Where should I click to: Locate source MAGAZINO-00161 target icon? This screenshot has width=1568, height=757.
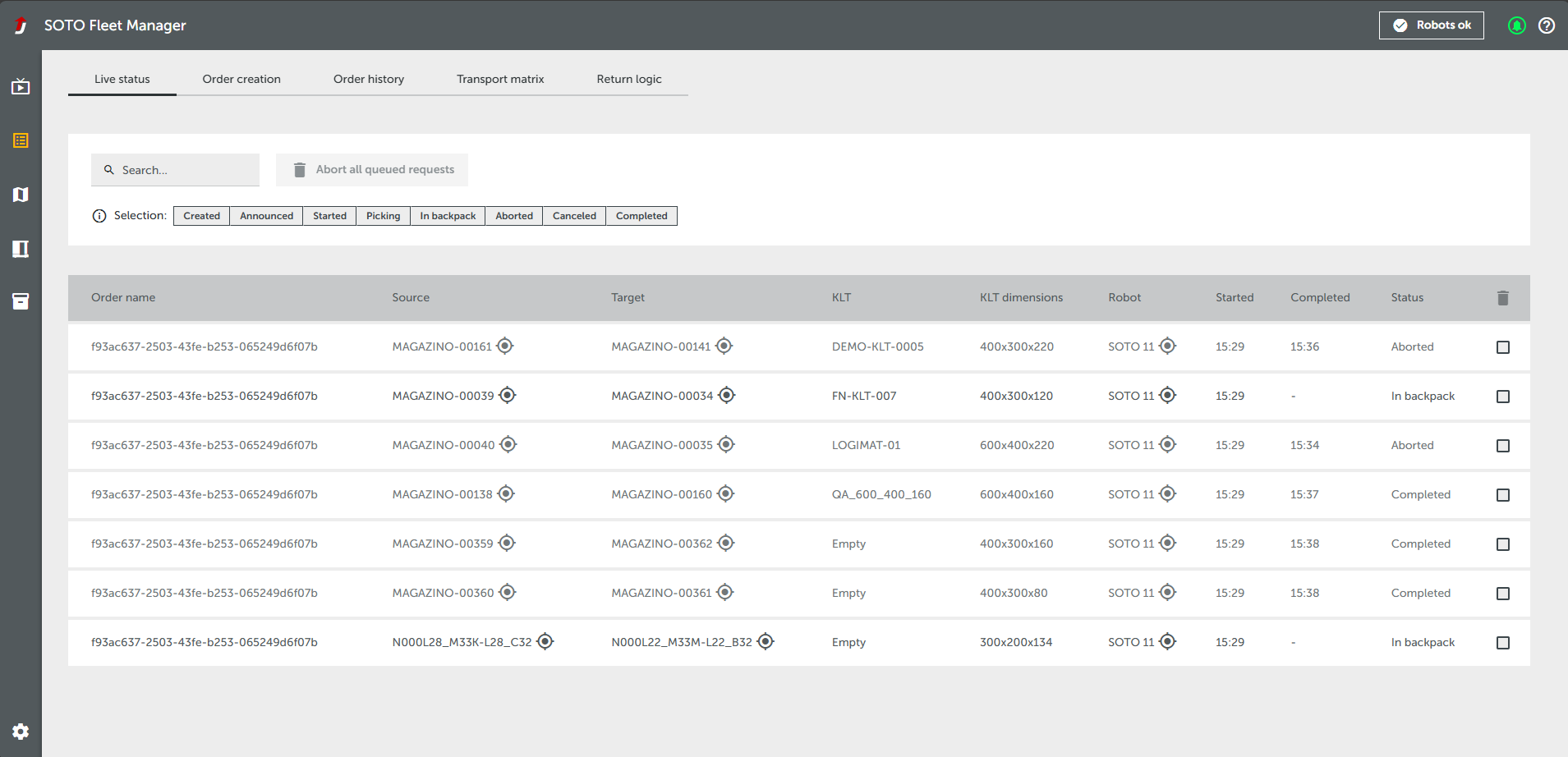[505, 346]
